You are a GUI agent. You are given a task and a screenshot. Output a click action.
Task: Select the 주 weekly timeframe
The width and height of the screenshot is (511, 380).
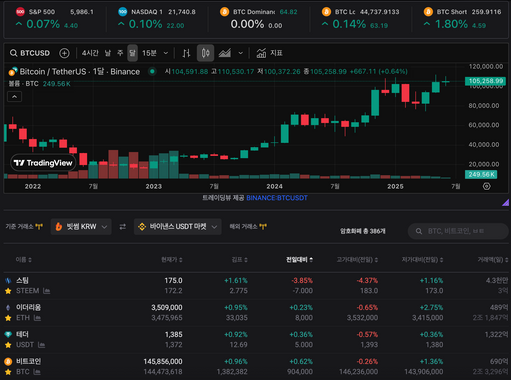pyautogui.click(x=120, y=53)
